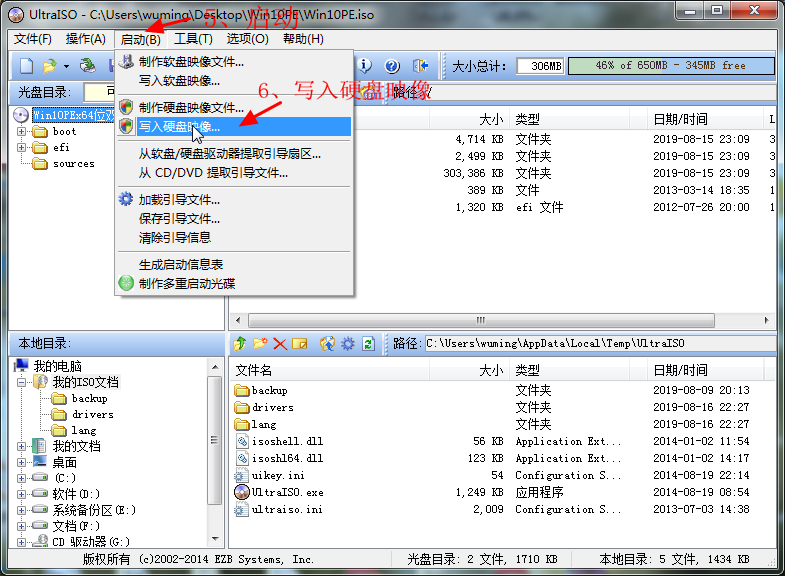Expand the efi folder in disc tree
785x576 pixels.
tap(22, 147)
